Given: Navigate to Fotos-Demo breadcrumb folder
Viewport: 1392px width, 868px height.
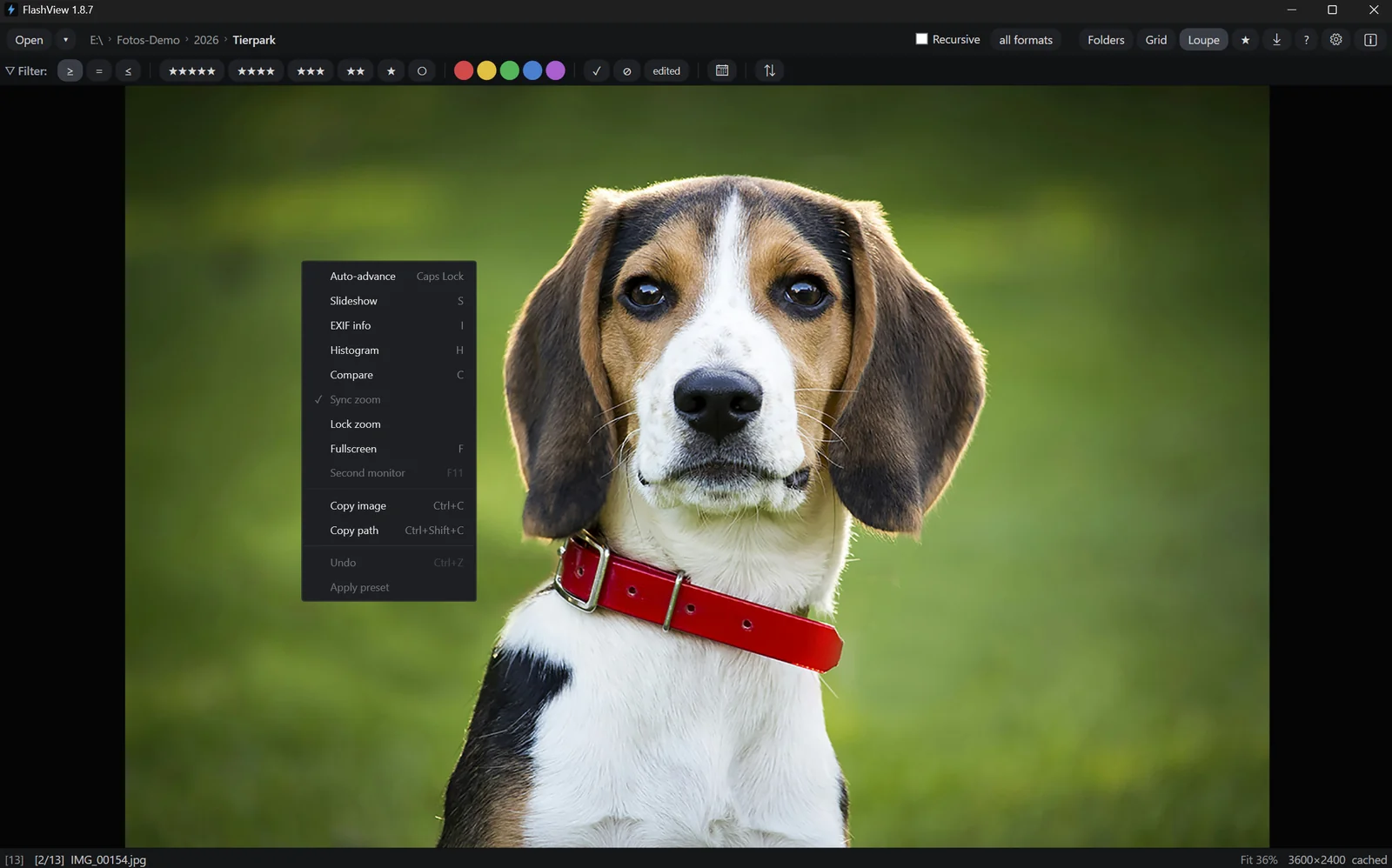Looking at the screenshot, I should tap(148, 40).
